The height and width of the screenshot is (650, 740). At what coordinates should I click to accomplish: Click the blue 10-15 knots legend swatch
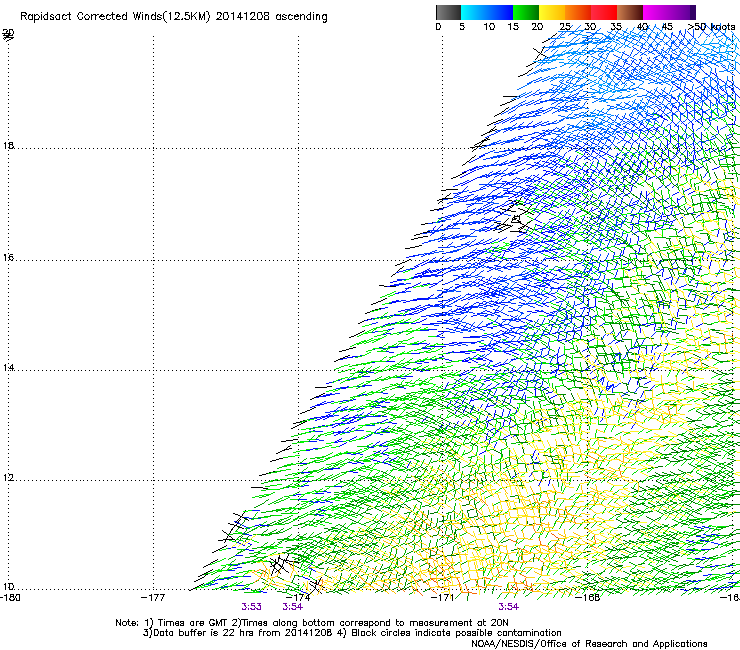click(x=500, y=12)
